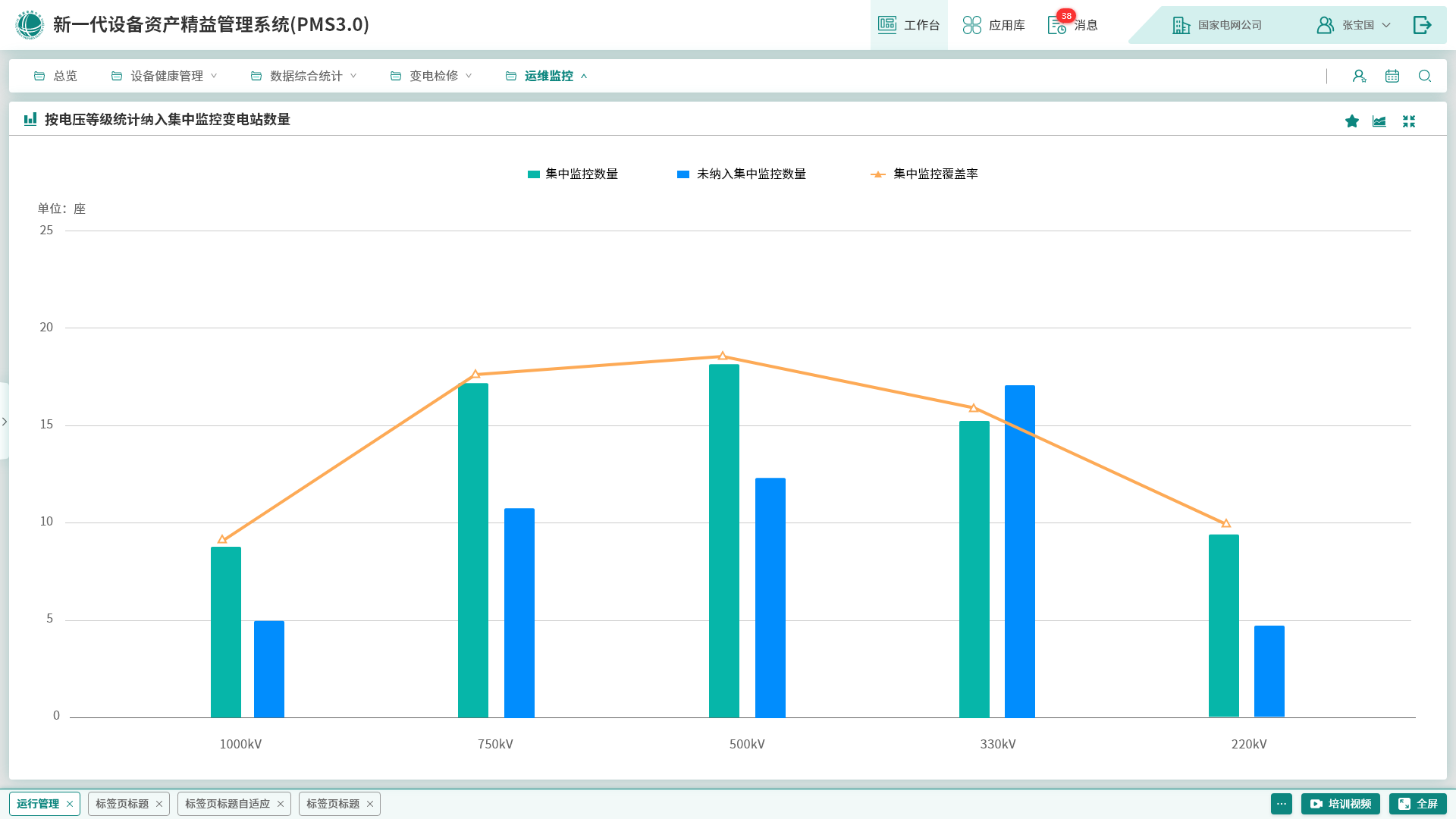Click the 750kV blue bar
The image size is (1456, 819).
pyautogui.click(x=519, y=613)
